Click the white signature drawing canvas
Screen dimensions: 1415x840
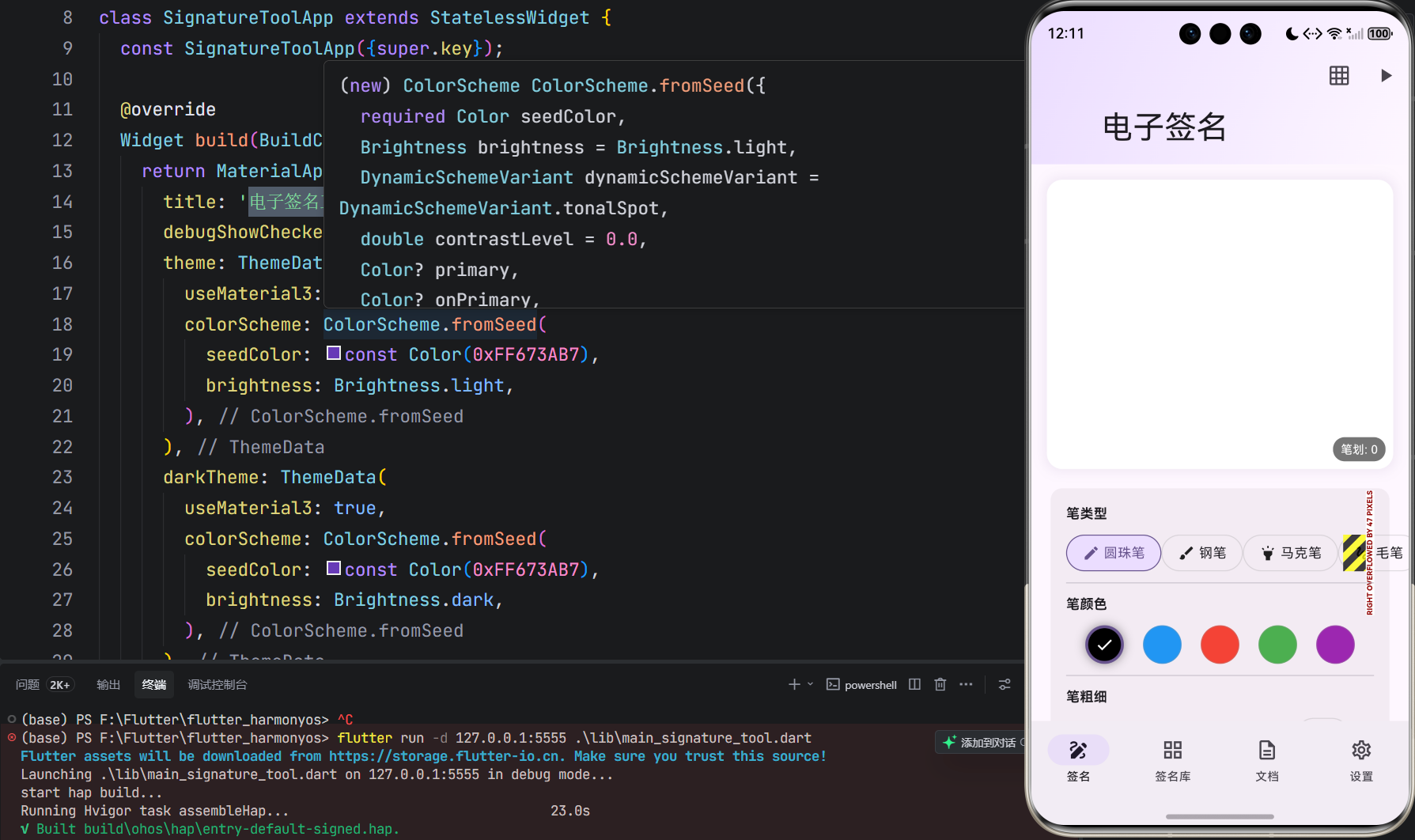(x=1220, y=324)
